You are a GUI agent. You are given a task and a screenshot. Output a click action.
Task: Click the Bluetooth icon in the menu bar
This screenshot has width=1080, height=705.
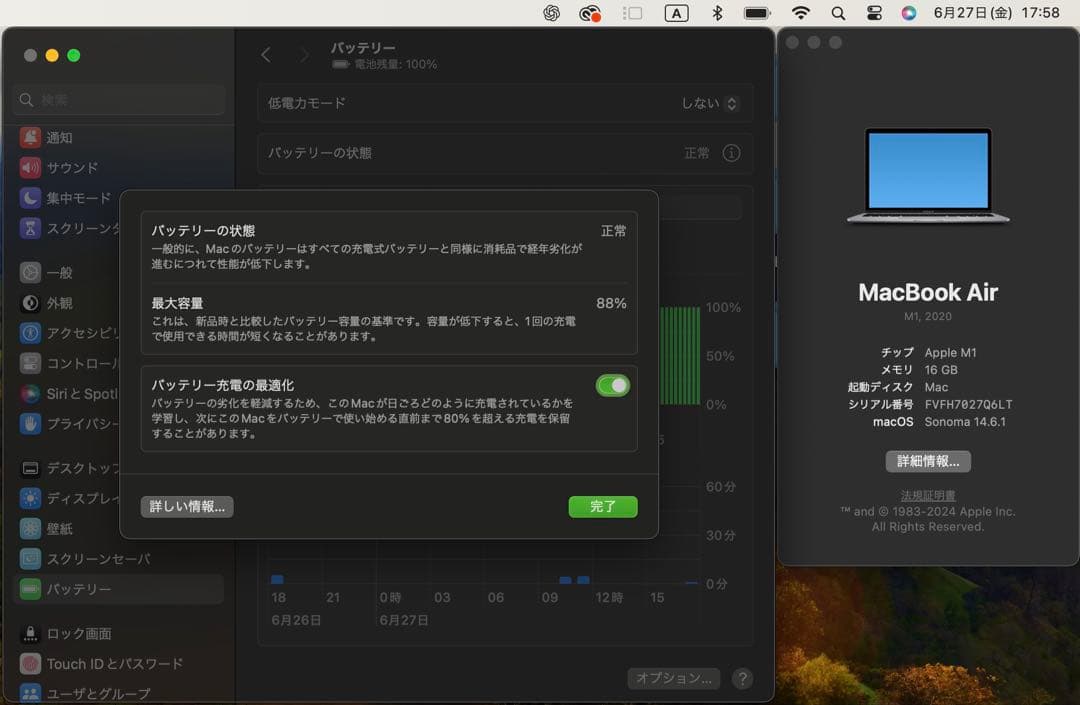click(x=718, y=14)
